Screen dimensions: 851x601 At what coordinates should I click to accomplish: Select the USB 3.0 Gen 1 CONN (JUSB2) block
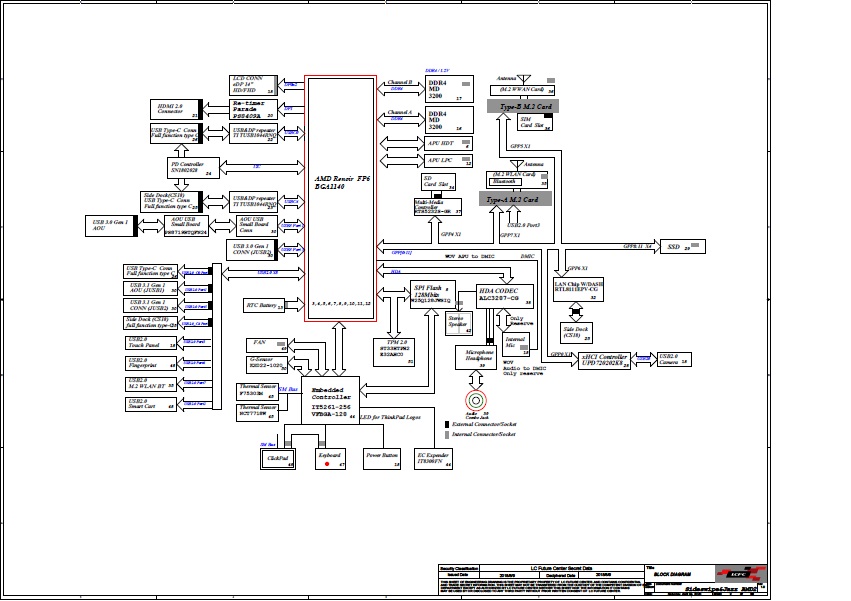(x=252, y=250)
